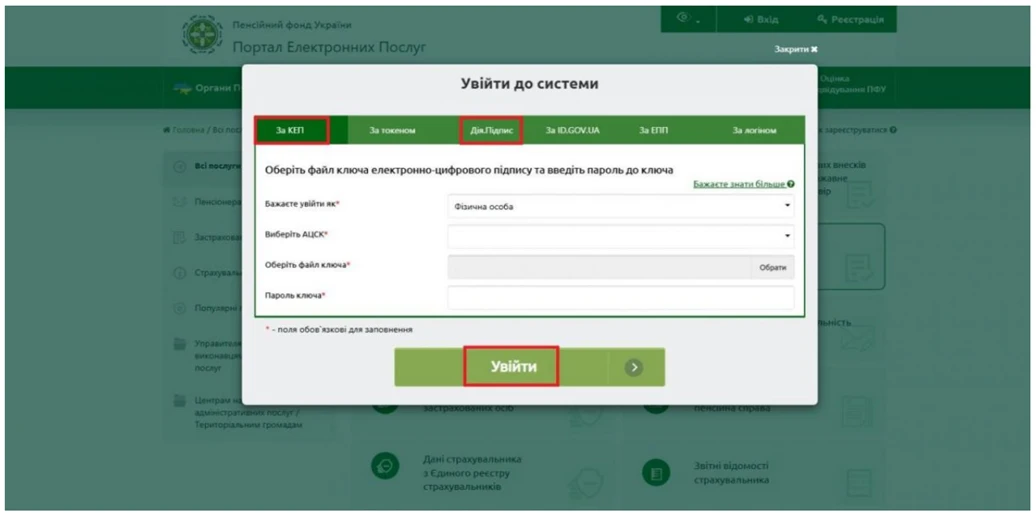1036x516 pixels.
Task: Click Дані страхувальника з Єдиного реєстру icon
Action: pos(387,466)
